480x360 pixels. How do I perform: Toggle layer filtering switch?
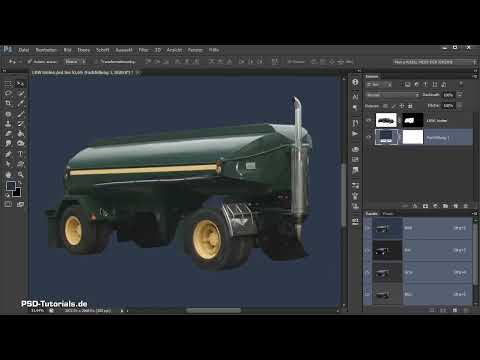click(461, 84)
